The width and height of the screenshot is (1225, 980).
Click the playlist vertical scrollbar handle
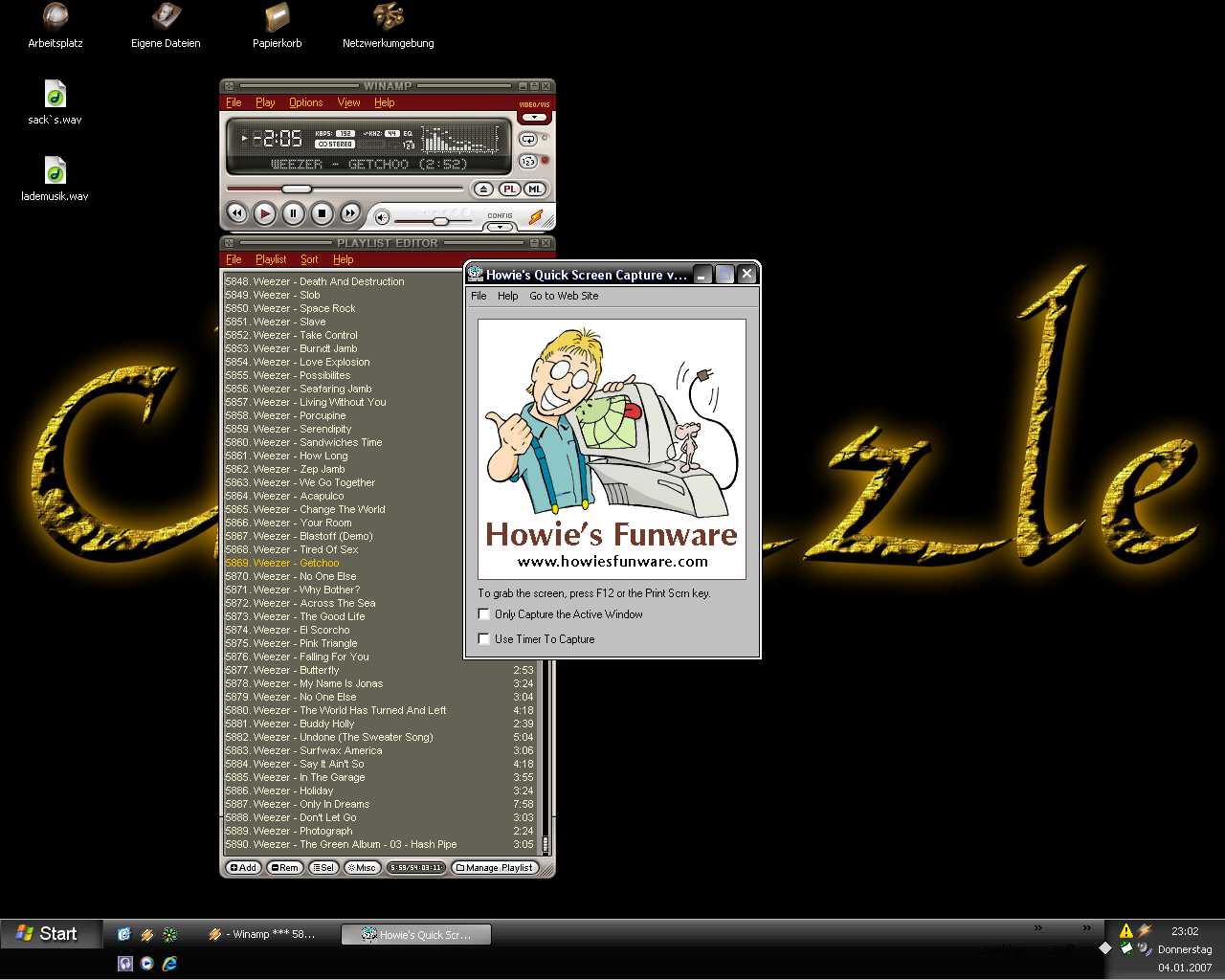pyautogui.click(x=546, y=844)
